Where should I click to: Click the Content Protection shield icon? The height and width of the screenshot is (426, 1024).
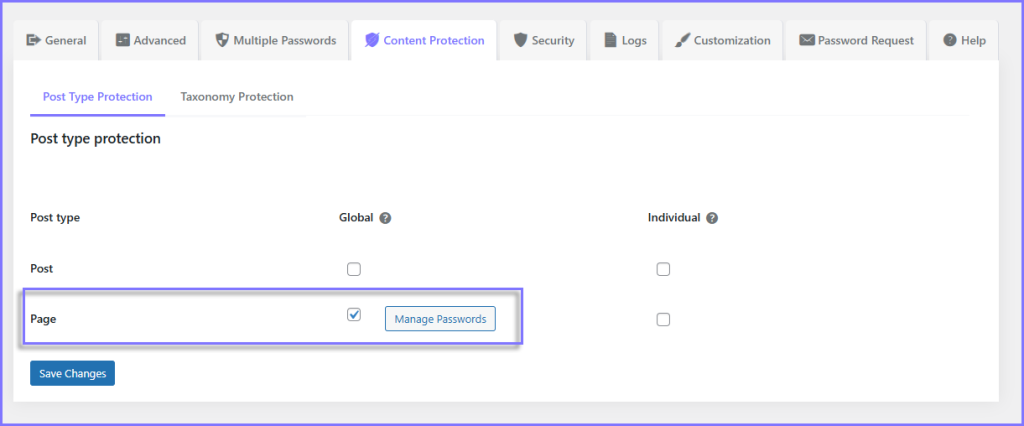click(372, 41)
